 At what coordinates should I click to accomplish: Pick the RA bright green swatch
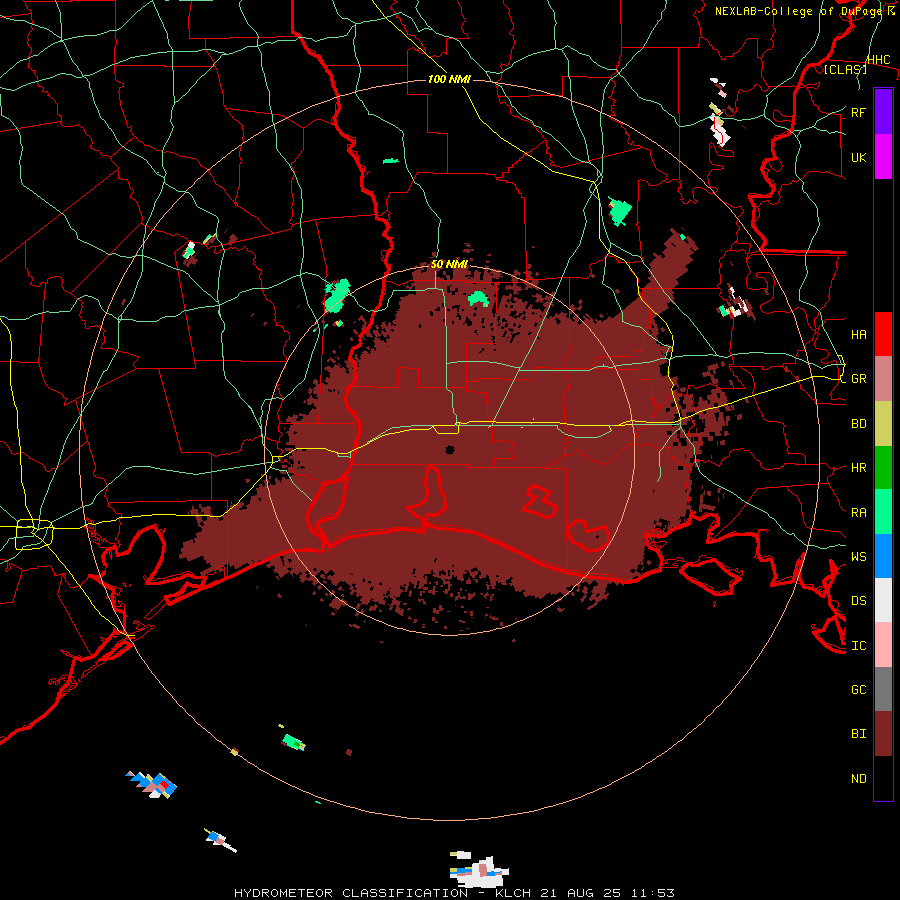tap(883, 512)
